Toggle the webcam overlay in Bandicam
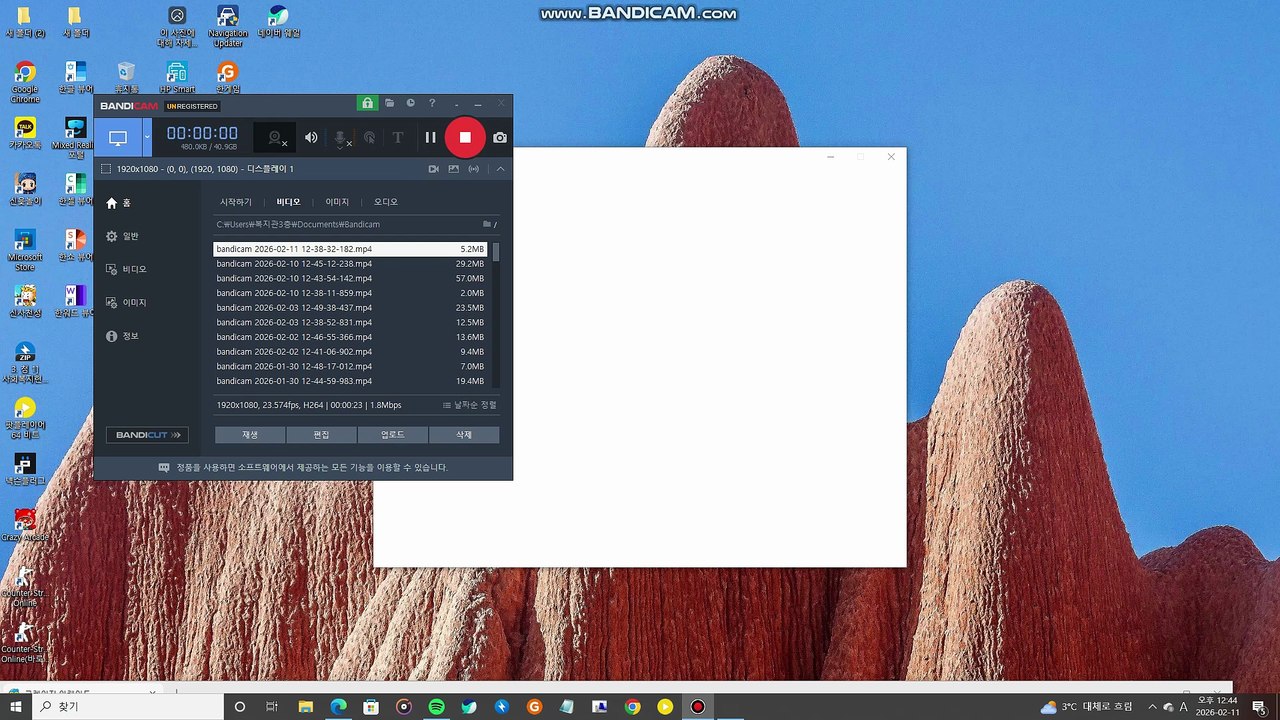 275,138
